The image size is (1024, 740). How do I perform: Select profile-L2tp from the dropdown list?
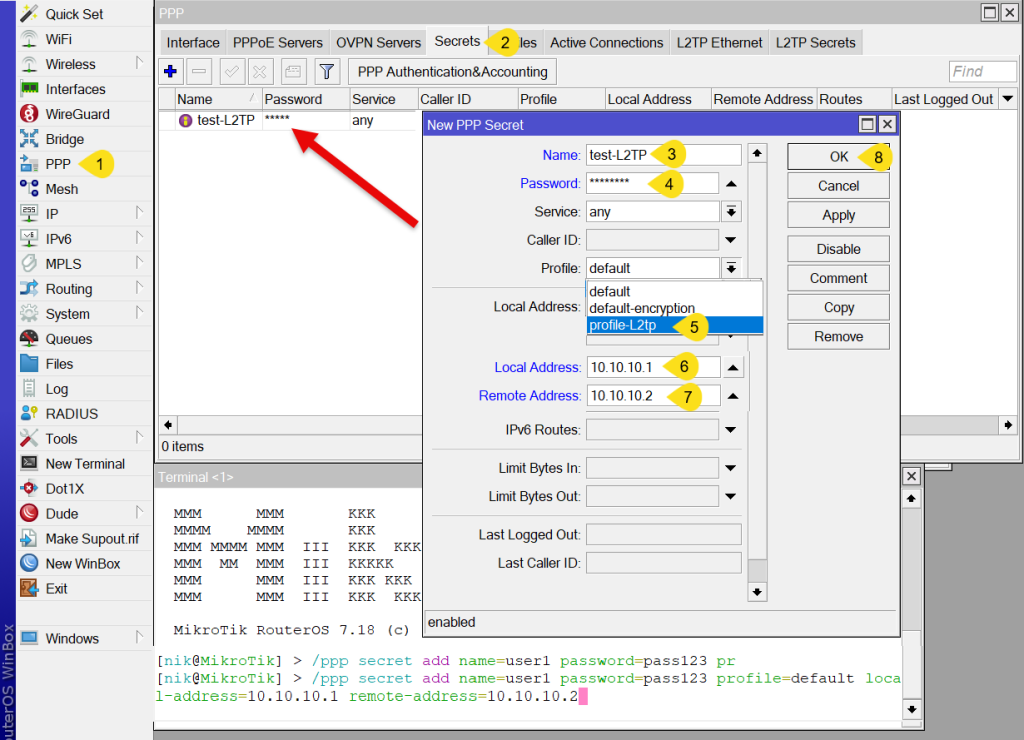(630, 326)
